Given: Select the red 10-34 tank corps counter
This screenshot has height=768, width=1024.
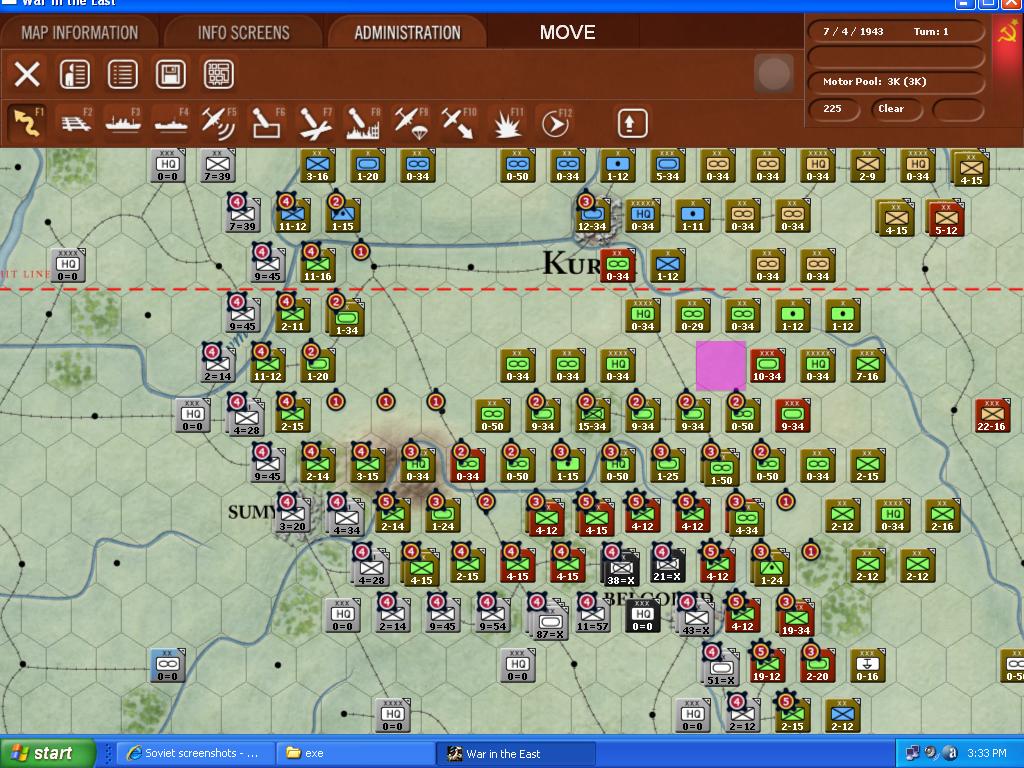Looking at the screenshot, I should pos(767,365).
